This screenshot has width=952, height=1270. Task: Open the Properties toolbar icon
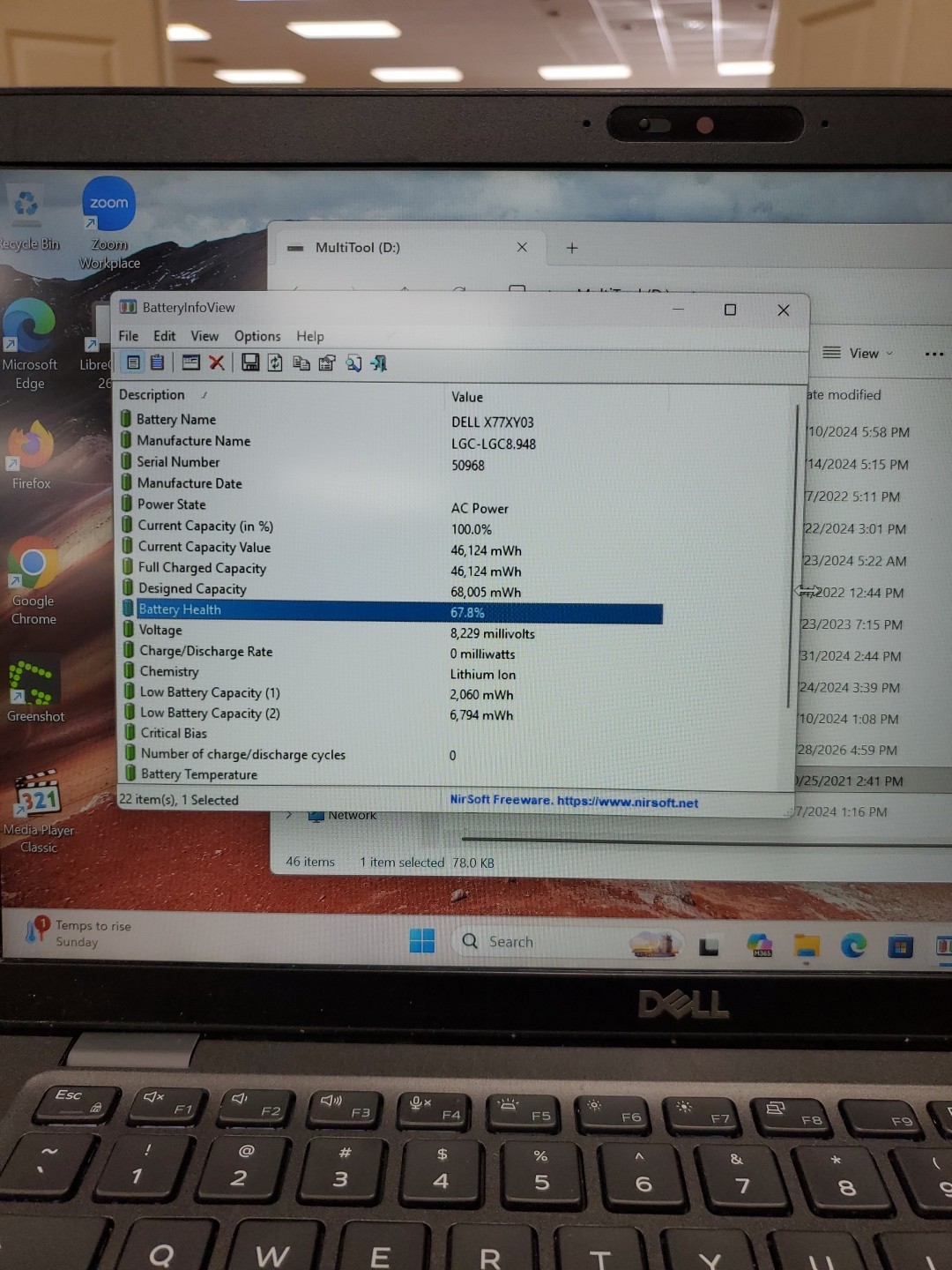[x=327, y=363]
